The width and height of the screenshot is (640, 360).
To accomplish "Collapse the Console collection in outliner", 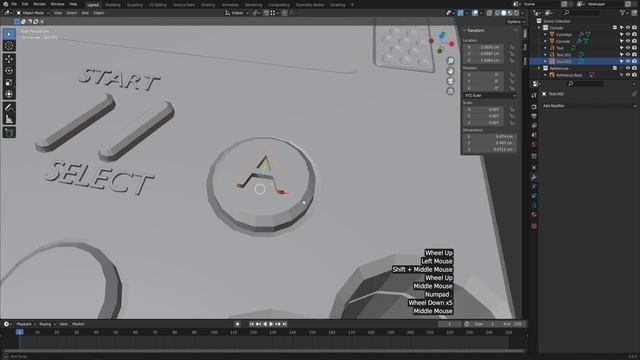I will (539, 28).
